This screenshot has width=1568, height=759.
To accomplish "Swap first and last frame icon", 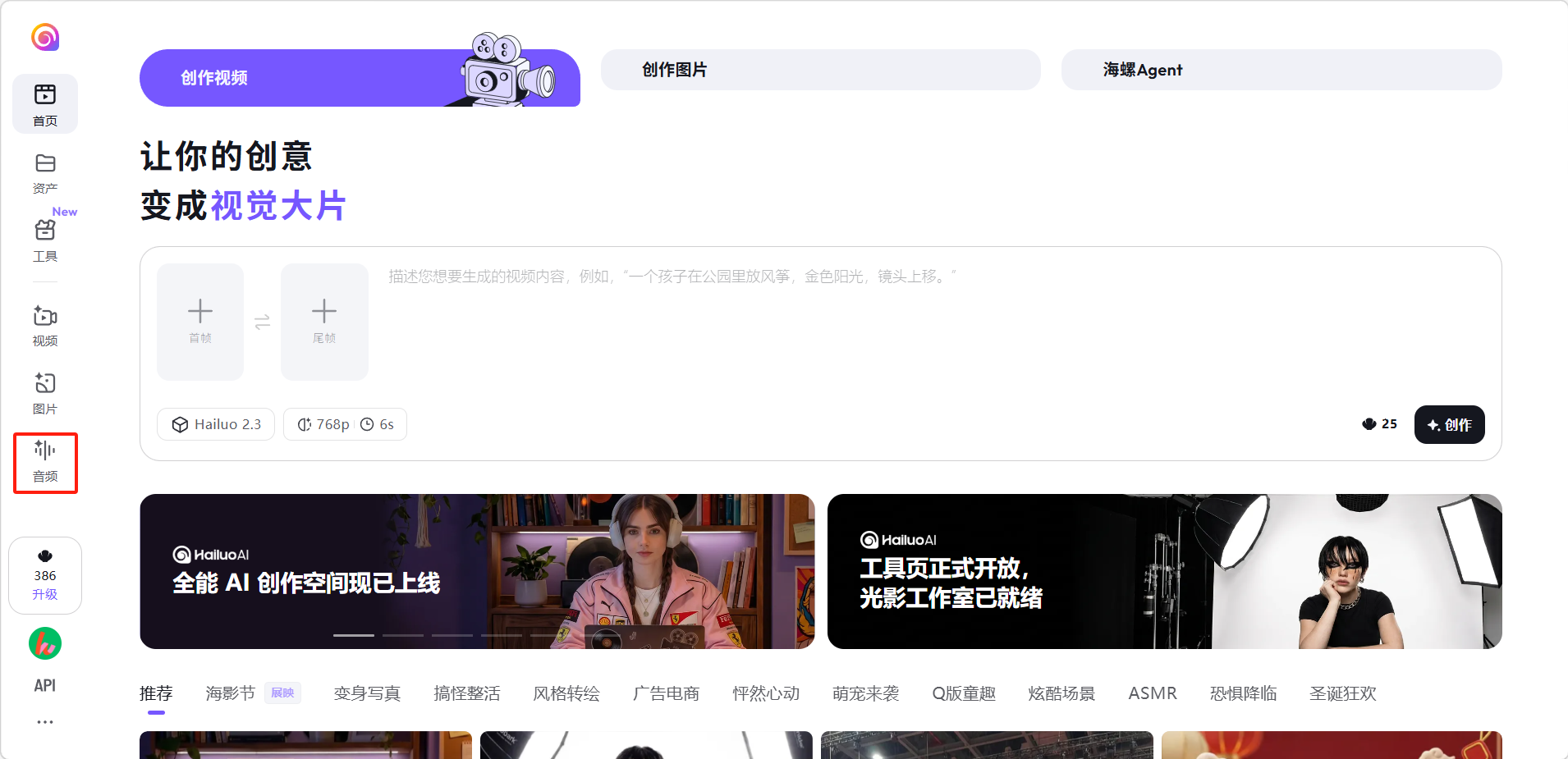I will coord(263,322).
